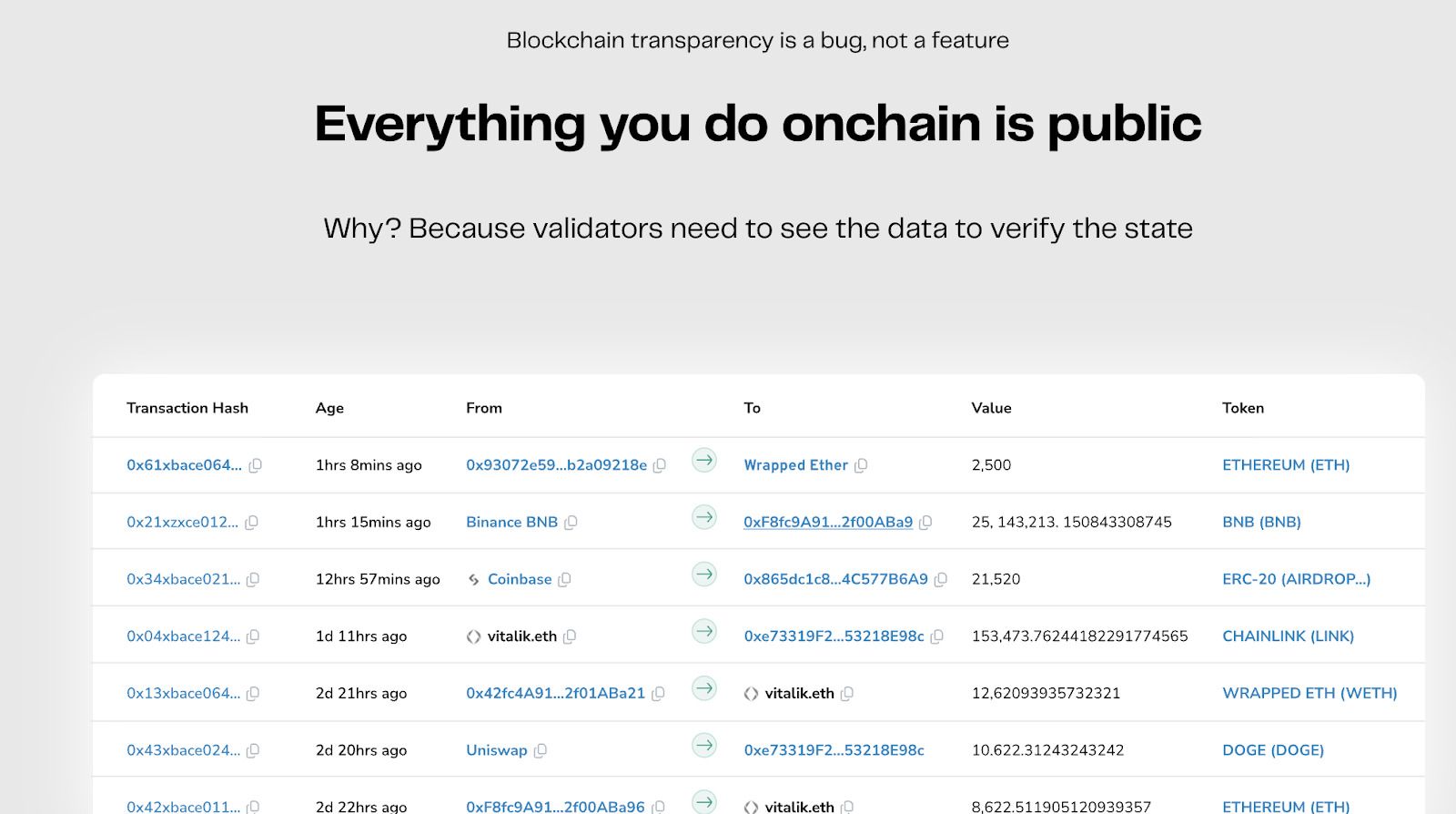Open the BNB (BNB) token link

pos(1262,523)
